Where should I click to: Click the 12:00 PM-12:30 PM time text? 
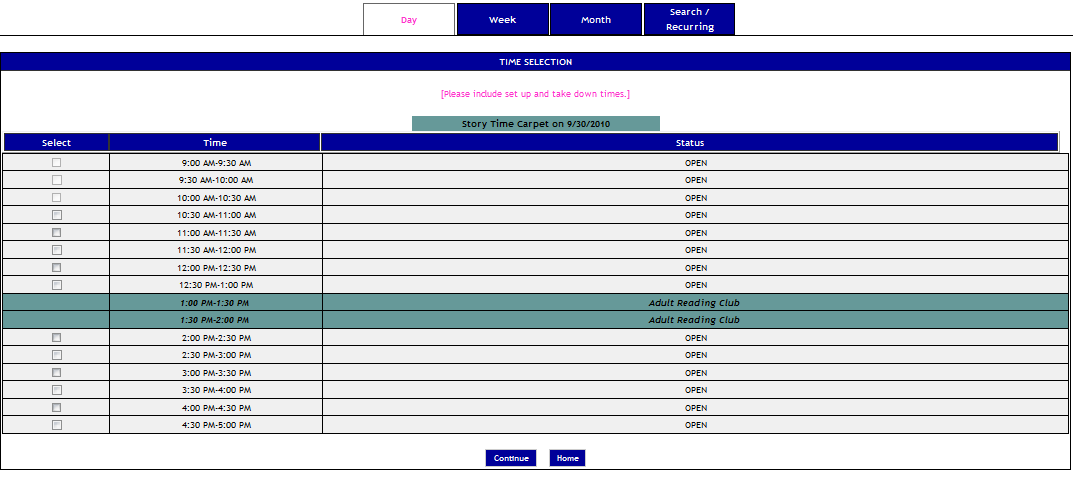point(216,268)
